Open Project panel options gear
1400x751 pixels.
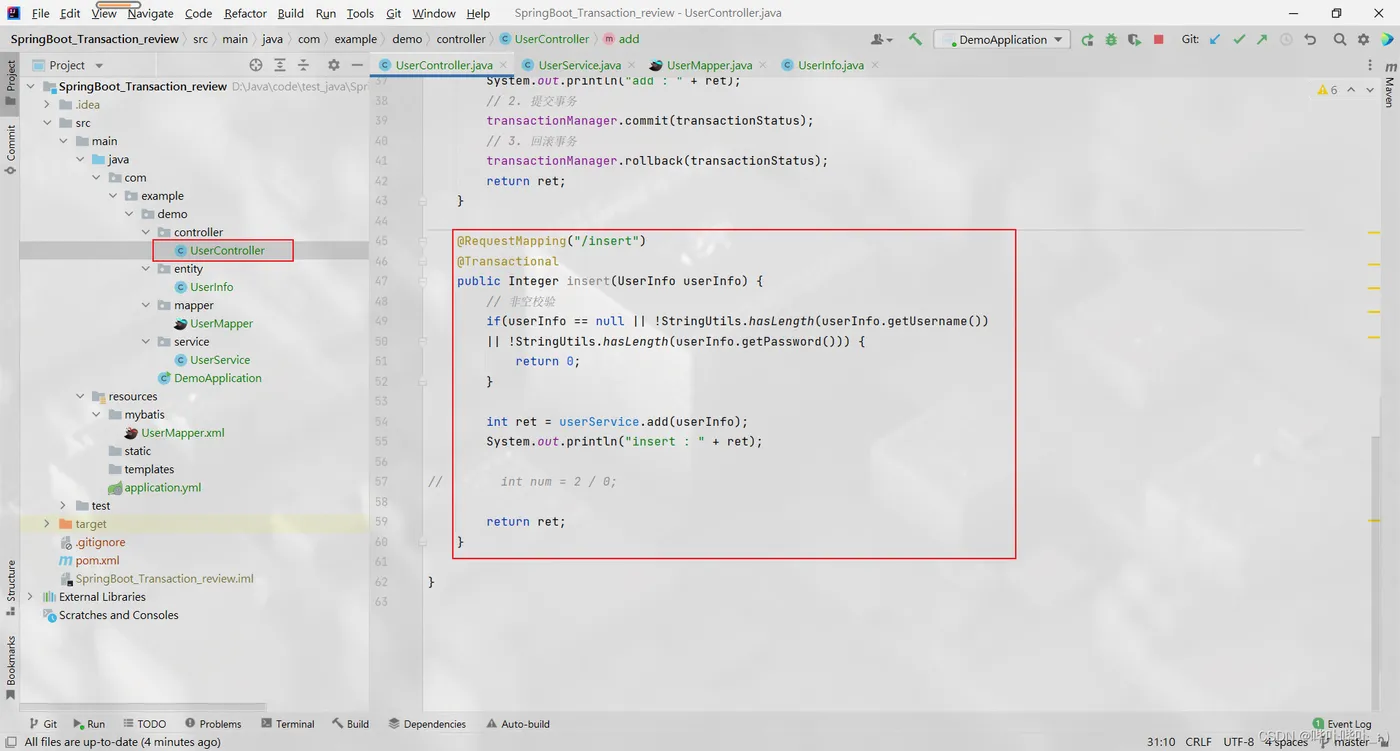click(x=334, y=65)
